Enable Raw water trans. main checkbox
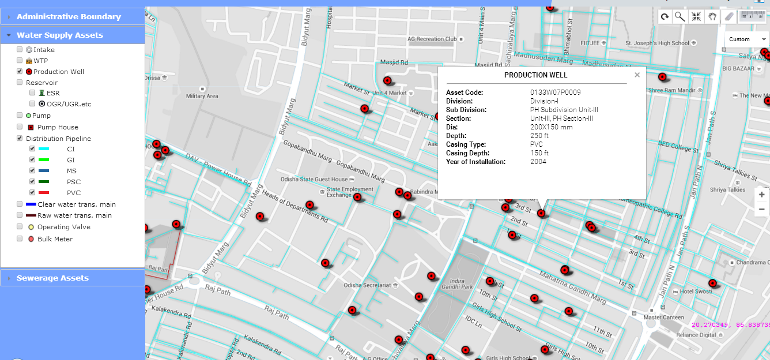Image resolution: width=770 pixels, height=360 pixels. click(20, 216)
